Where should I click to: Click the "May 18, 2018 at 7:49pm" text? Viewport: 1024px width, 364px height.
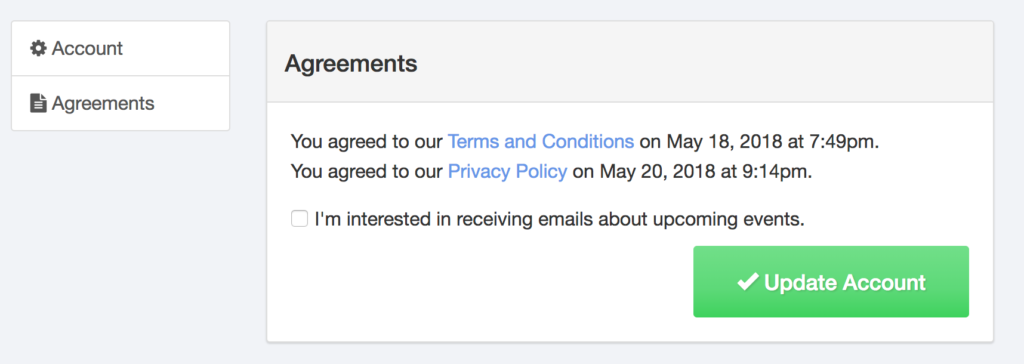[x=772, y=142]
